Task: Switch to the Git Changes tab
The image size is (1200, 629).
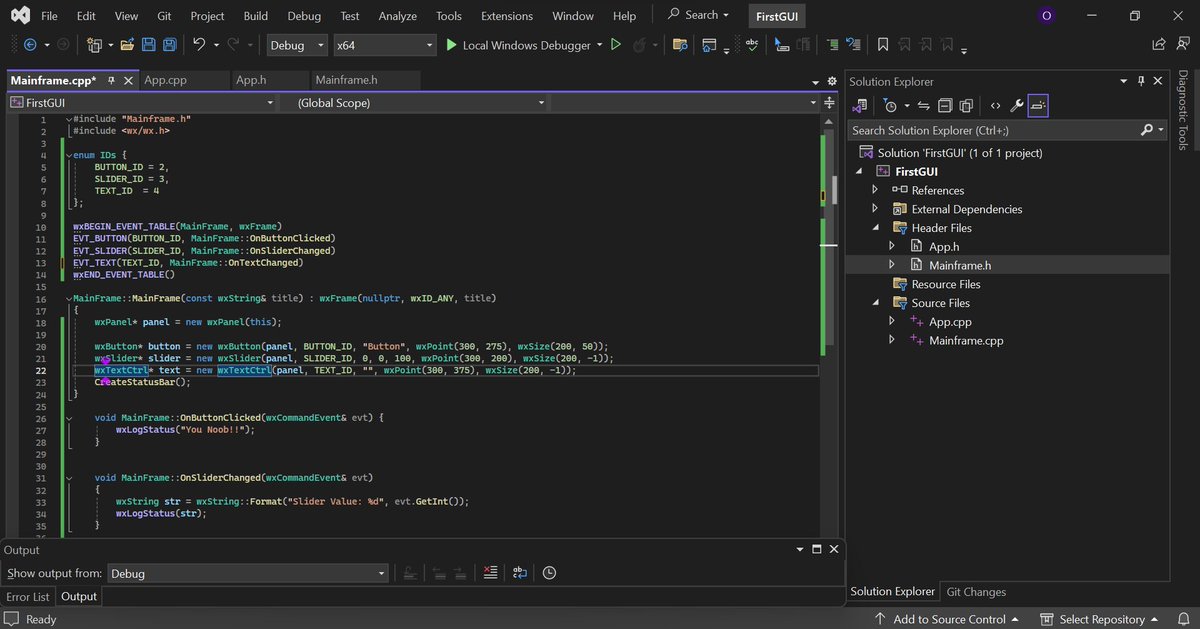Action: coord(976,592)
